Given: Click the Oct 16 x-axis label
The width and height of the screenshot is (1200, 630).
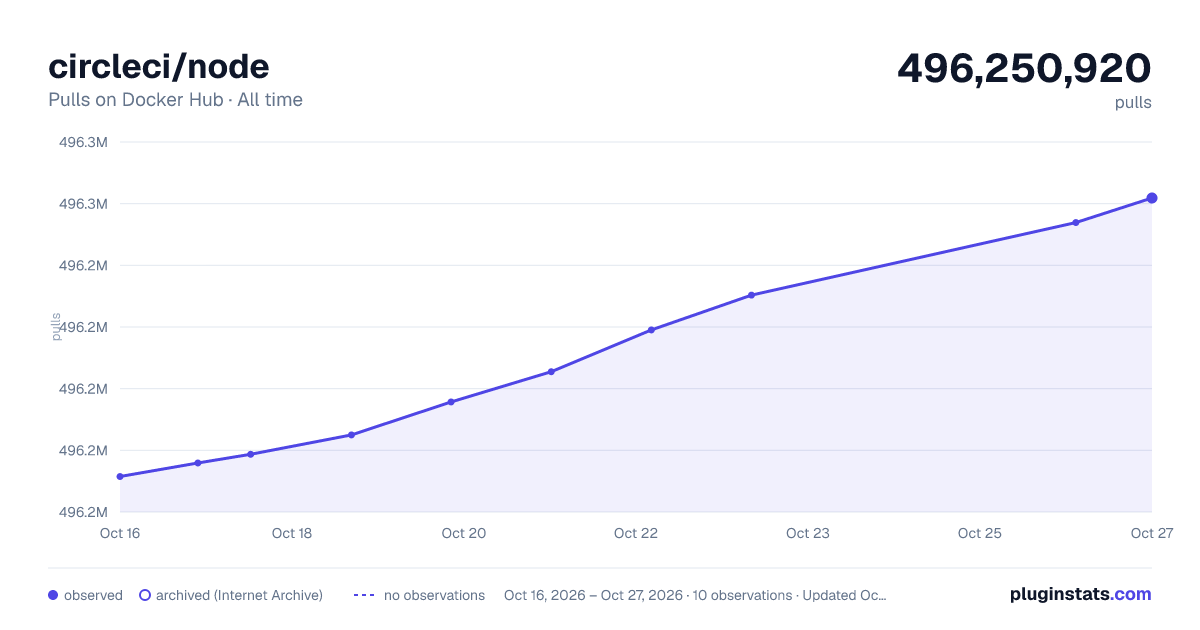Looking at the screenshot, I should (x=120, y=533).
